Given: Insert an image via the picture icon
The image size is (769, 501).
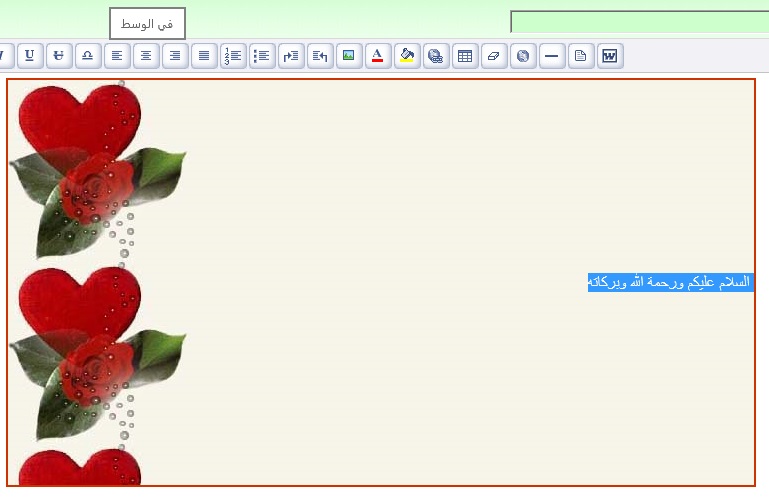Looking at the screenshot, I should 349,56.
